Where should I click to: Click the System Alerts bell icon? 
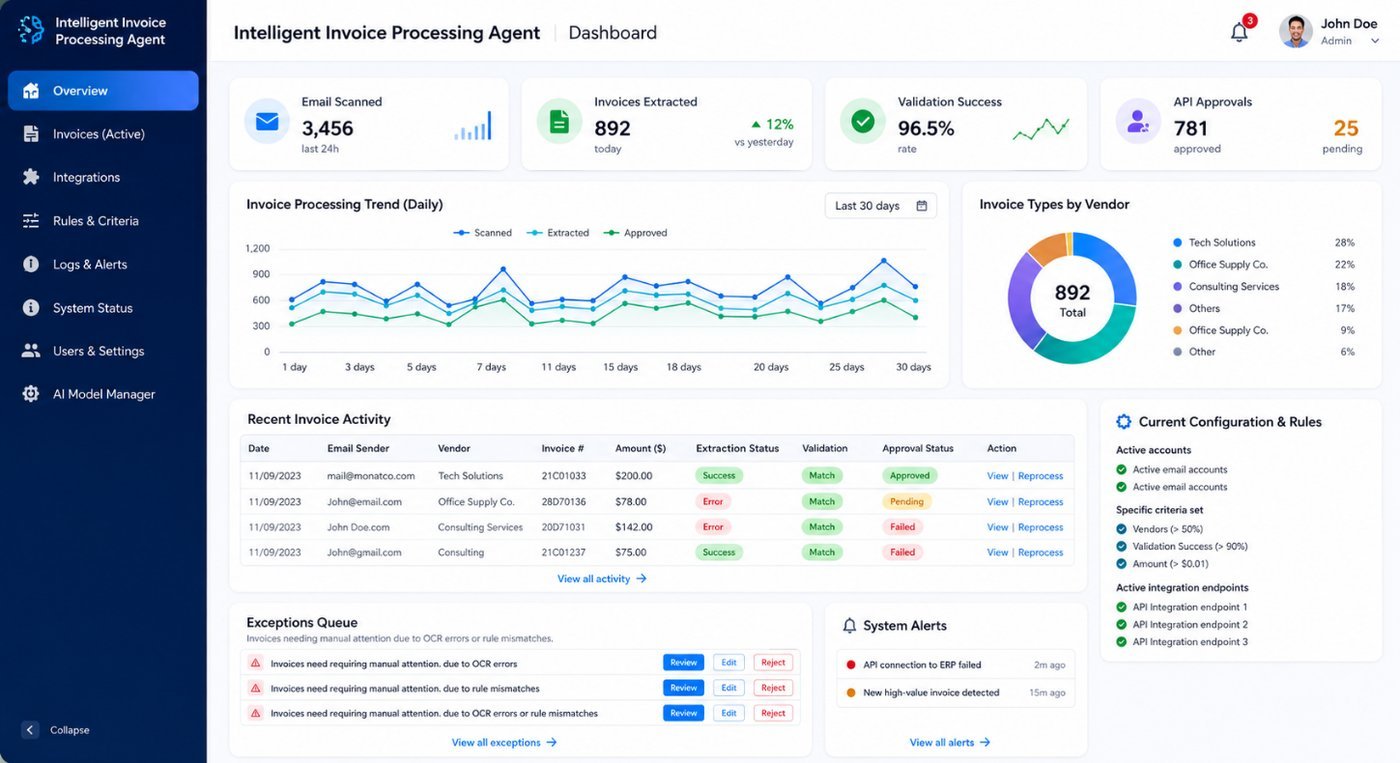coord(849,626)
